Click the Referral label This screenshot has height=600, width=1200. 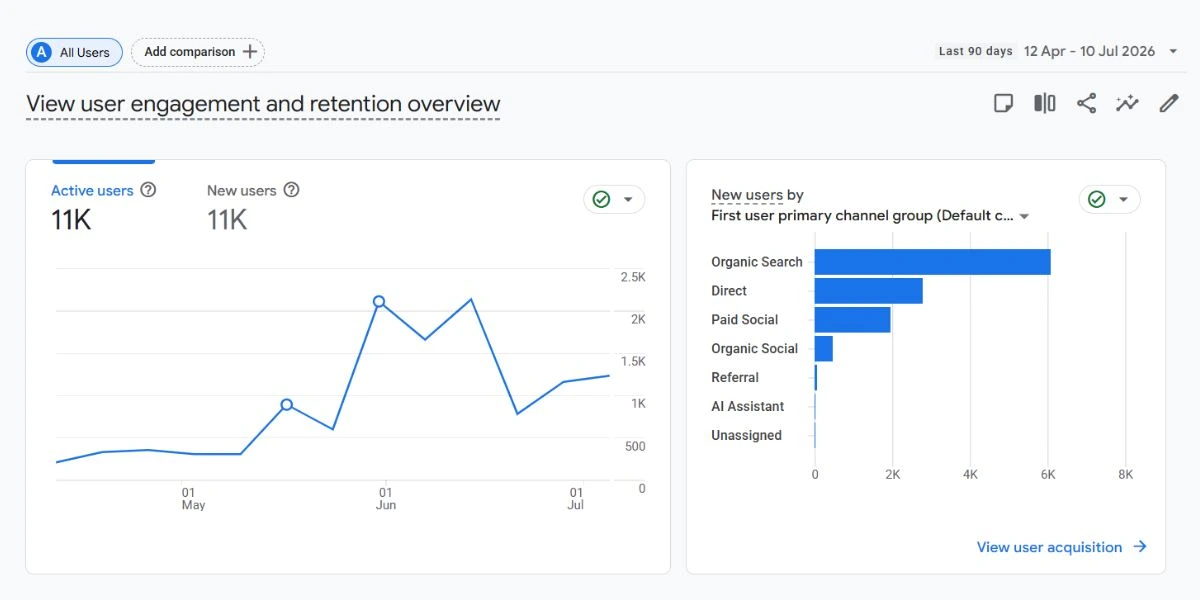point(735,378)
